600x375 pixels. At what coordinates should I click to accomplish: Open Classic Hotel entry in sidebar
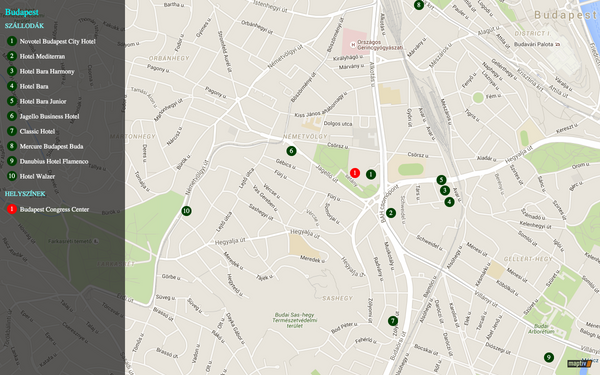(x=37, y=131)
